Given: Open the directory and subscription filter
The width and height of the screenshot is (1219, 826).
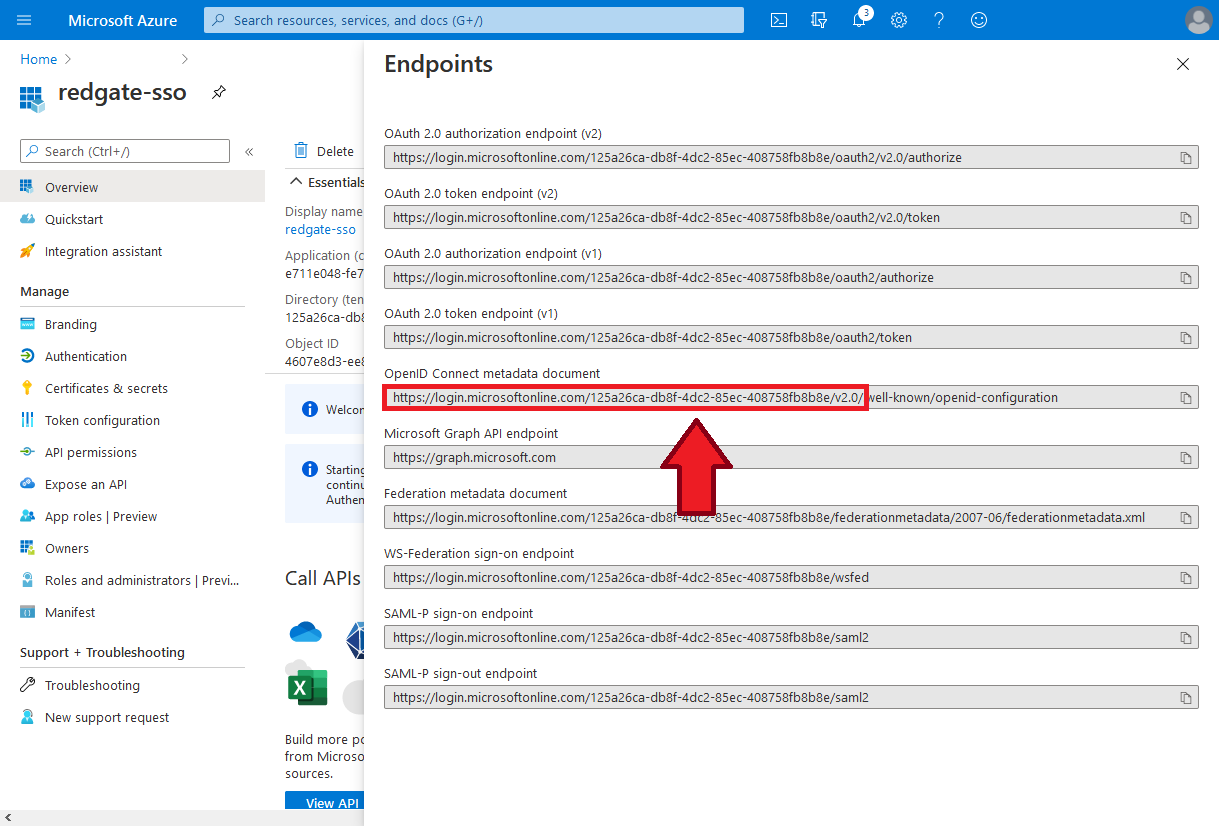Looking at the screenshot, I should click(818, 20).
